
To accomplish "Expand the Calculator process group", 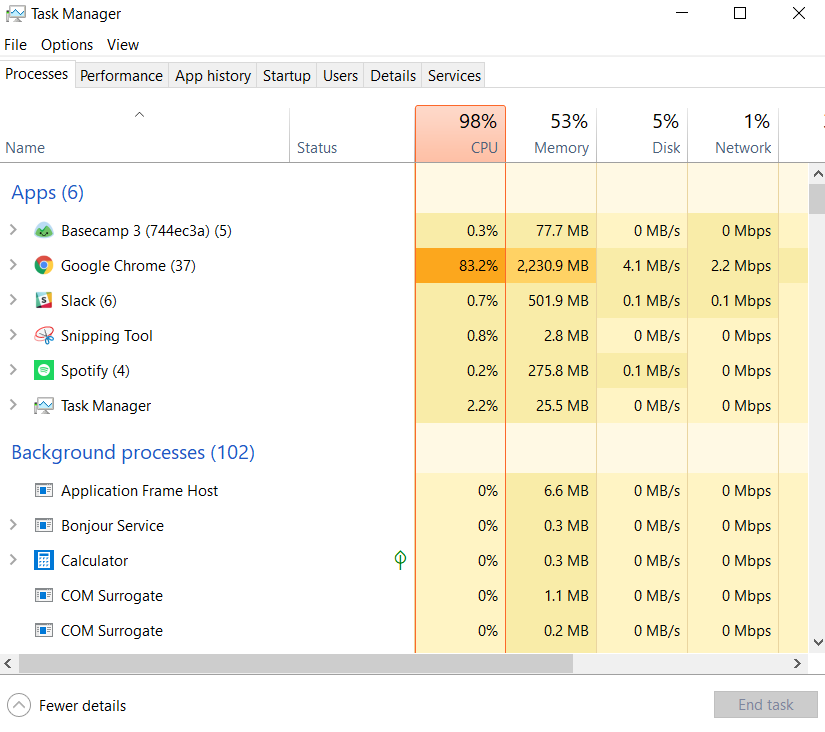I will [x=13, y=560].
